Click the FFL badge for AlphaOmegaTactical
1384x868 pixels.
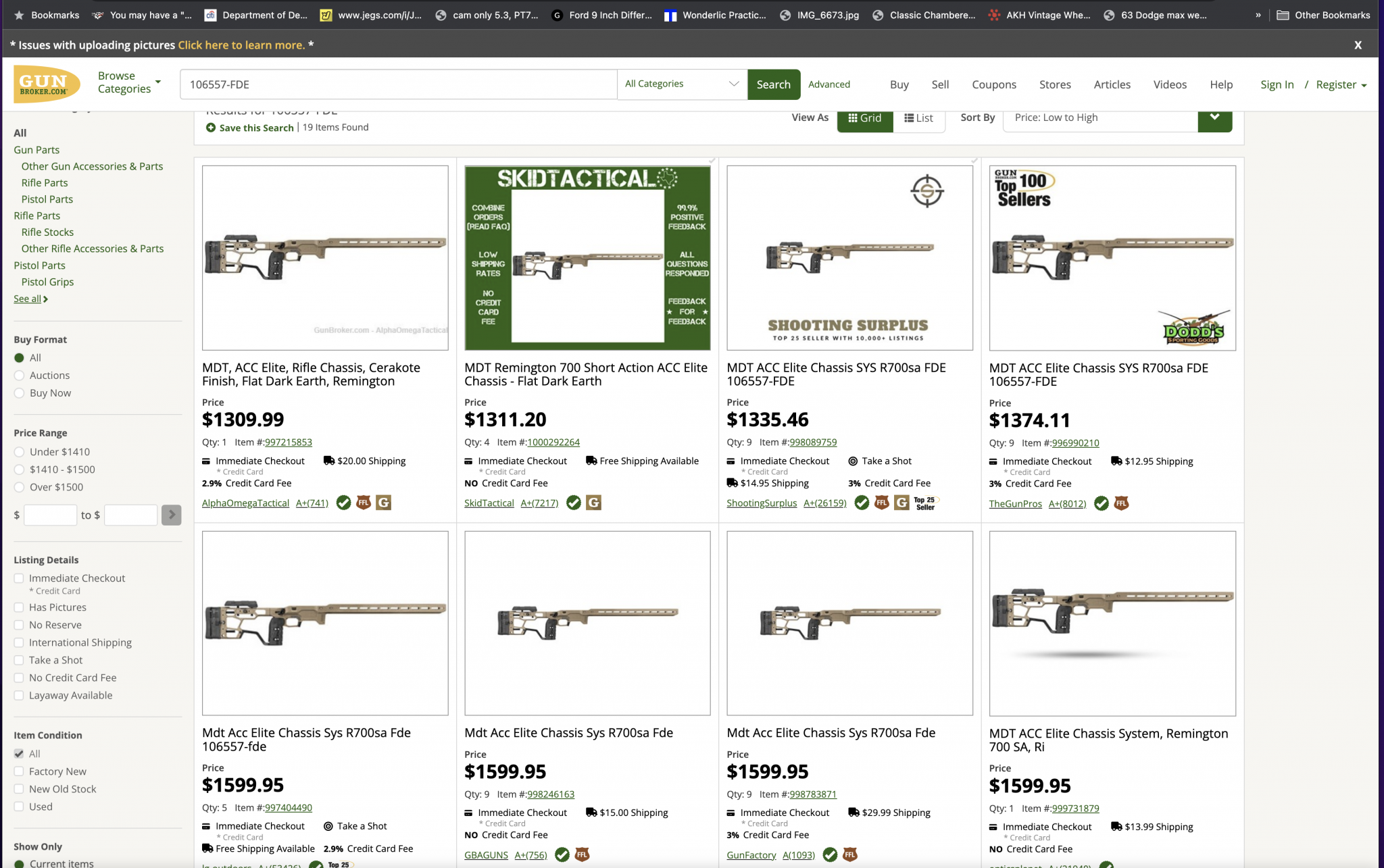click(364, 503)
